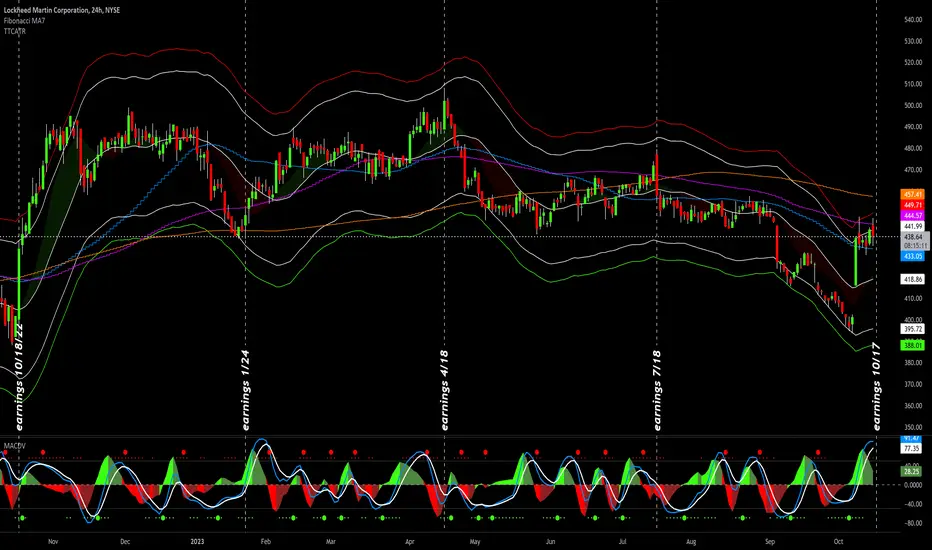Click Dec on the time axis
Screen dimensions: 932x550
tap(125, 542)
